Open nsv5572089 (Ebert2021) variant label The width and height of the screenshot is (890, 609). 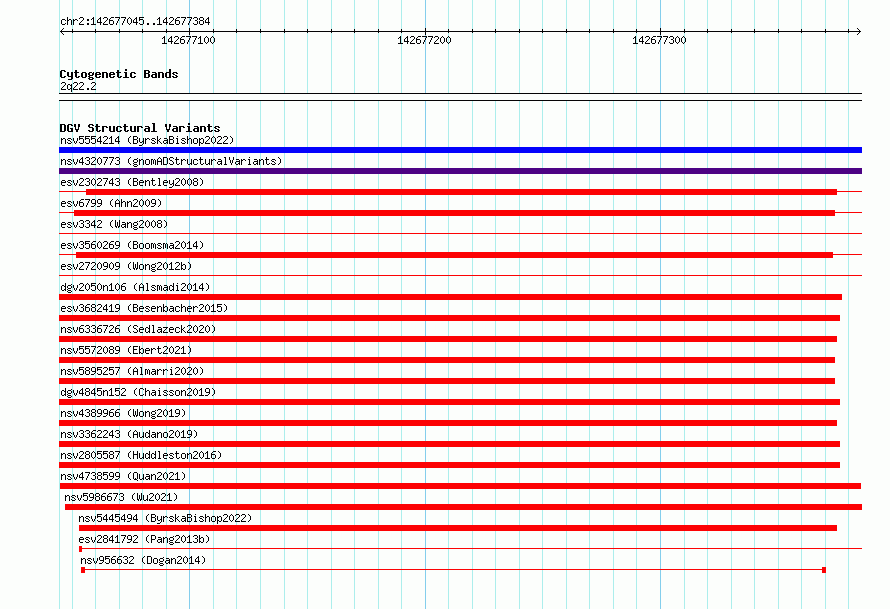pyautogui.click(x=126, y=350)
